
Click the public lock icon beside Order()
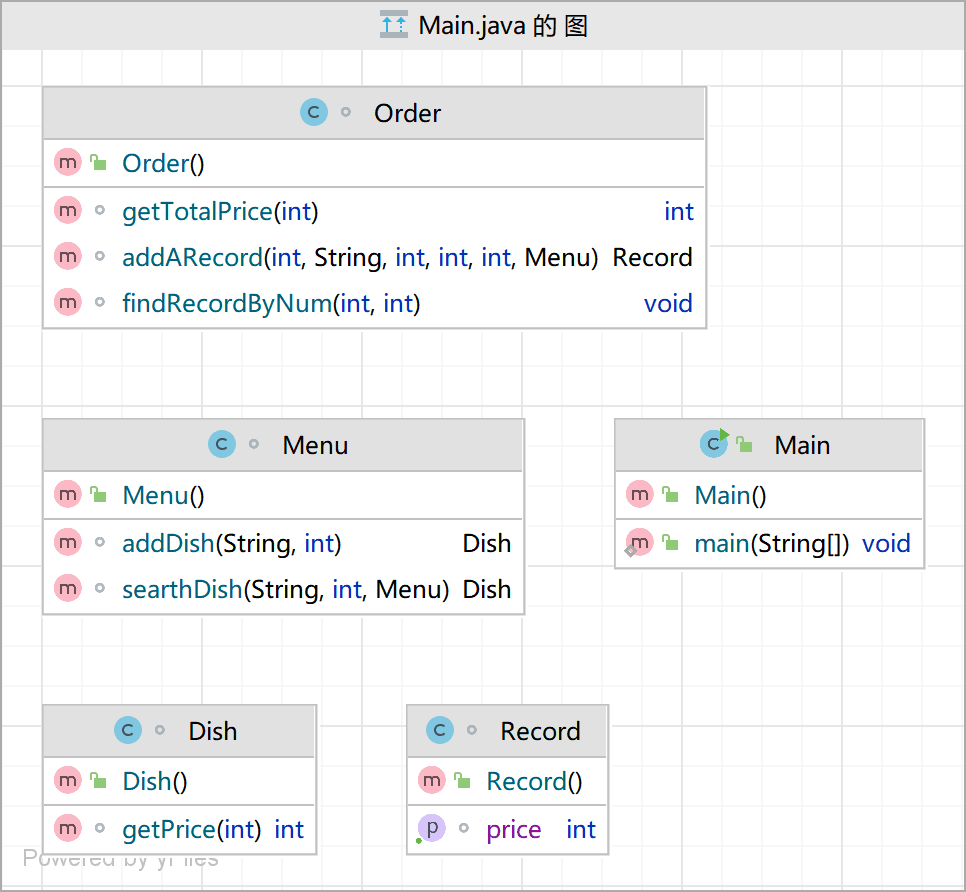coord(98,163)
